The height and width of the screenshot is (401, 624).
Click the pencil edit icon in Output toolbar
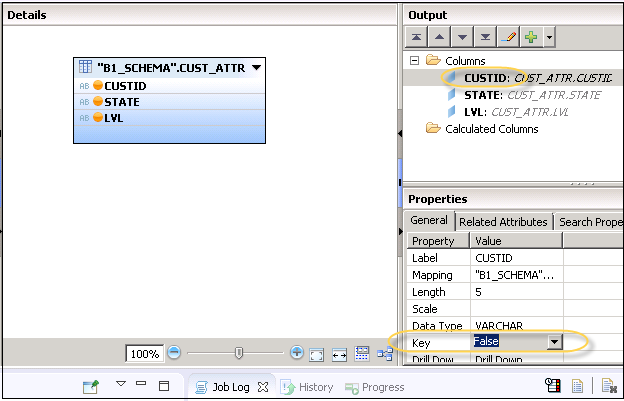pyautogui.click(x=508, y=37)
